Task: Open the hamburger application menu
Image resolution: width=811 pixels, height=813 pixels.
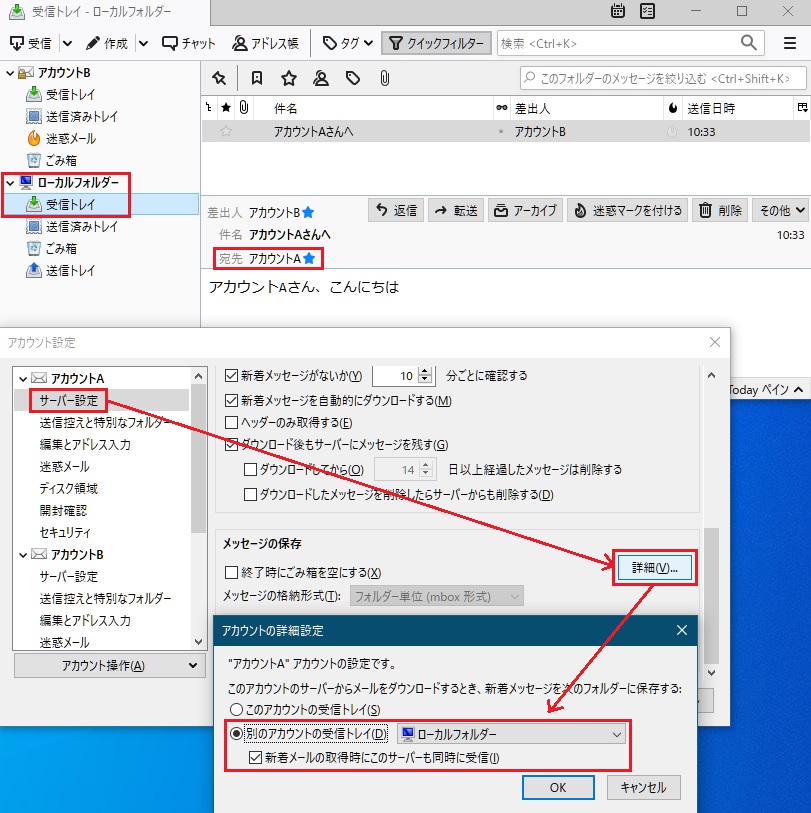Action: (789, 43)
